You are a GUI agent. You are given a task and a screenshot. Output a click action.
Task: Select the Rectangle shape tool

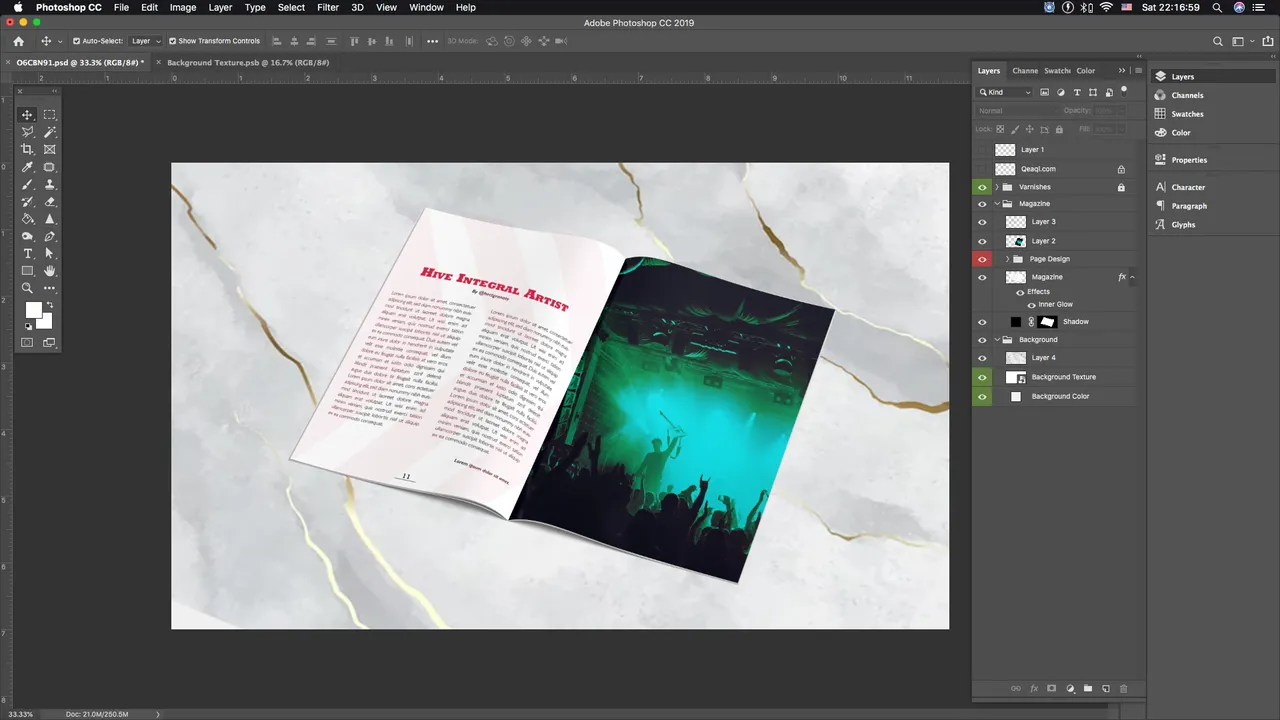pos(27,271)
